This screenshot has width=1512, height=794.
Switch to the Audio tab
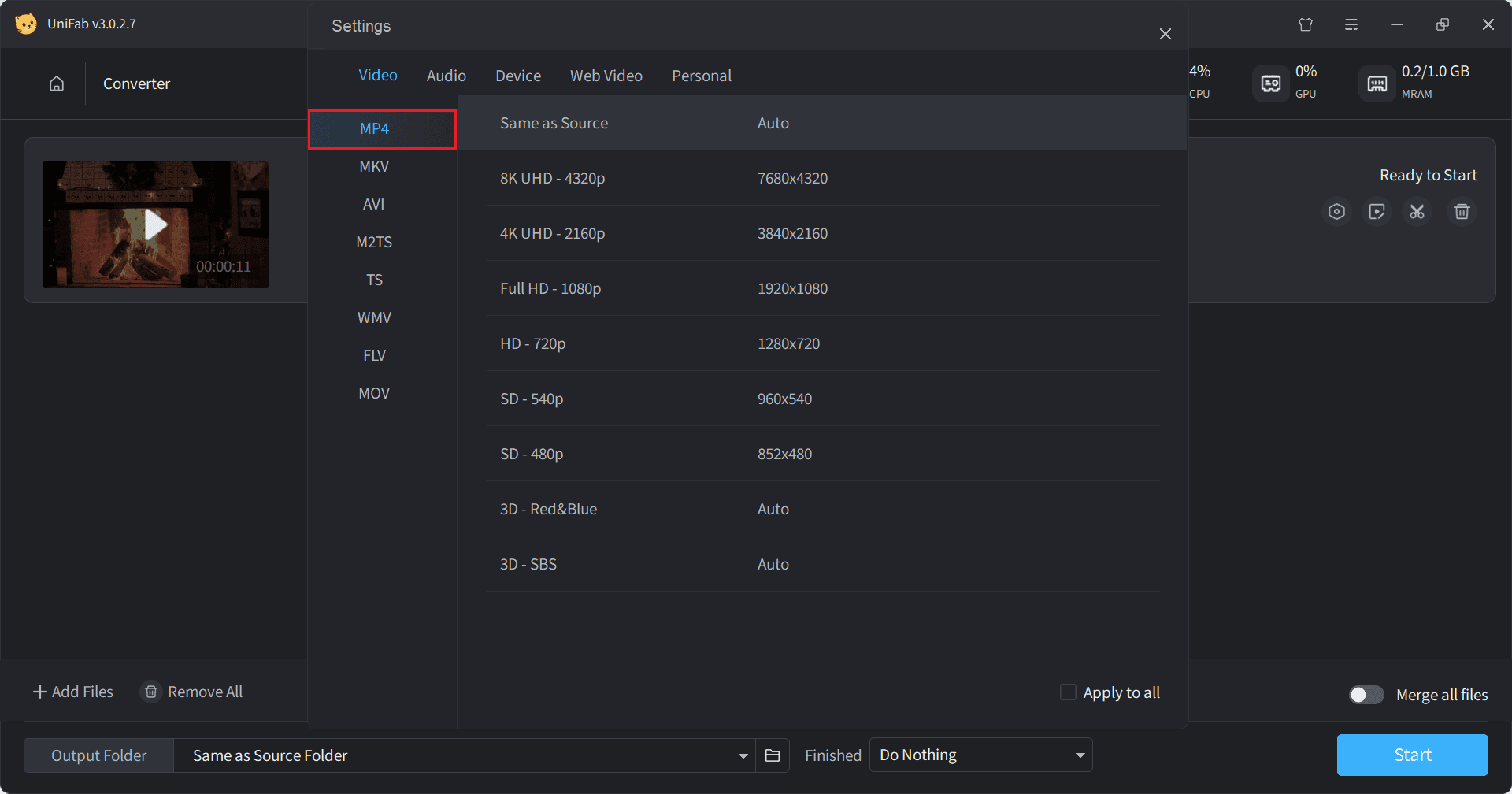[446, 76]
